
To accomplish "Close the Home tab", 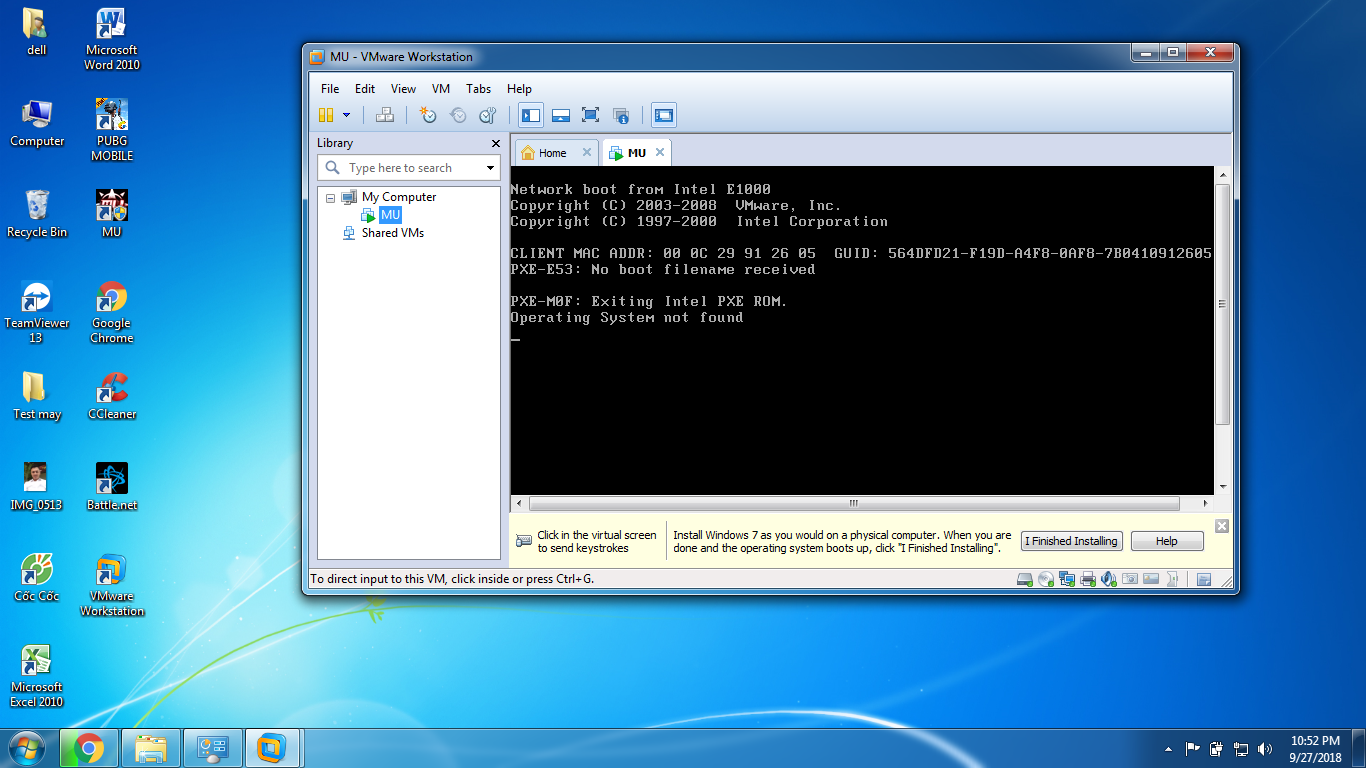I will (587, 153).
